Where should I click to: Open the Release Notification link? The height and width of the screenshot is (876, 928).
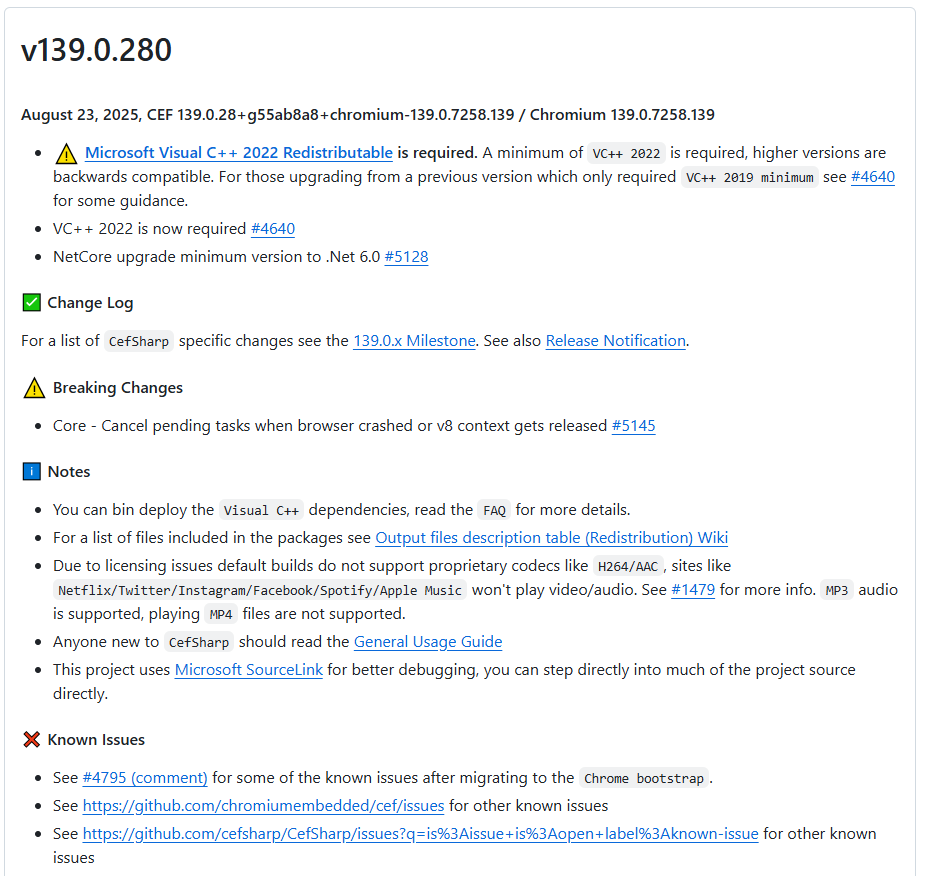tap(616, 341)
